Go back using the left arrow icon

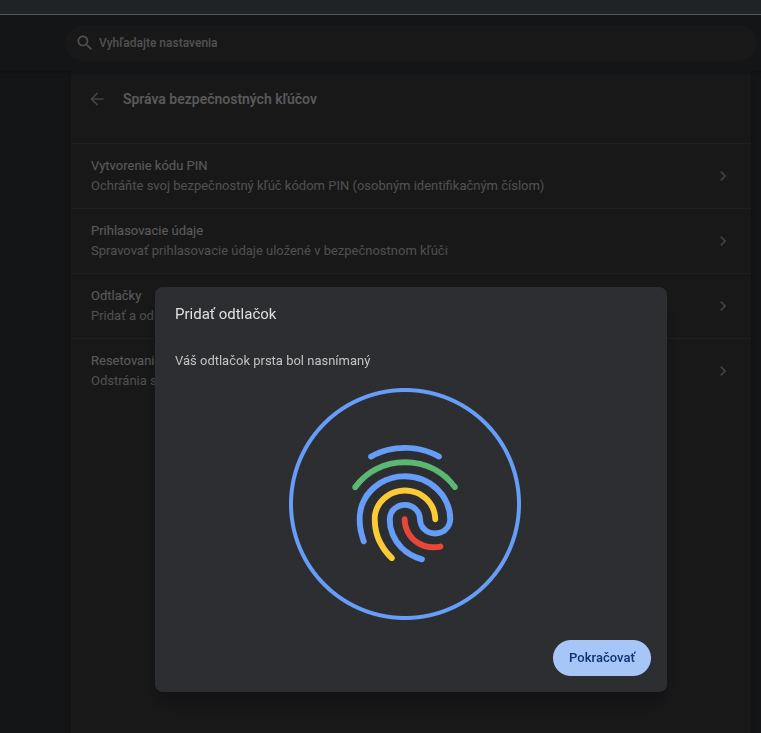[97, 99]
